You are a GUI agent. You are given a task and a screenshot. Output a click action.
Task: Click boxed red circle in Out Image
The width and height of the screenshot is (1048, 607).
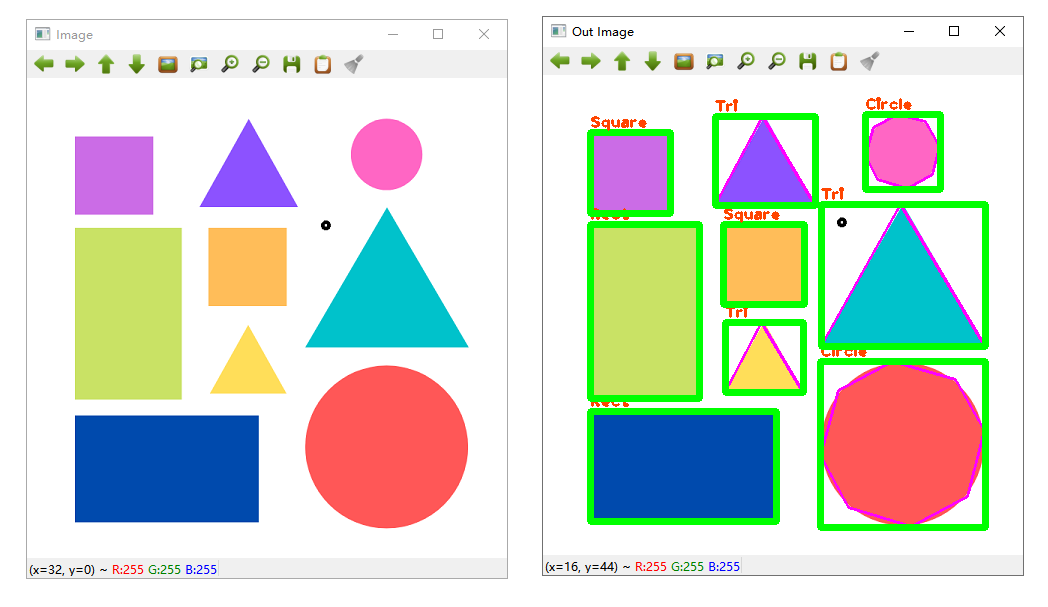(x=903, y=445)
